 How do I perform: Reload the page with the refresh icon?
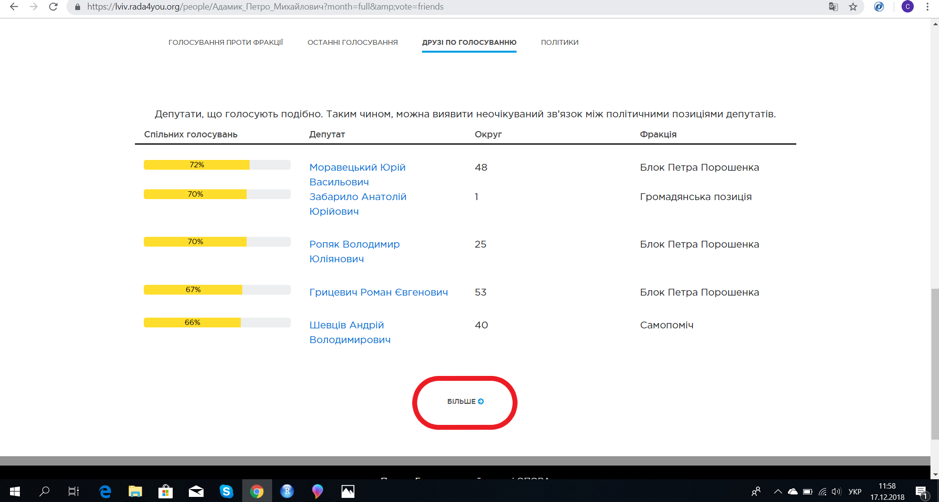tap(53, 7)
